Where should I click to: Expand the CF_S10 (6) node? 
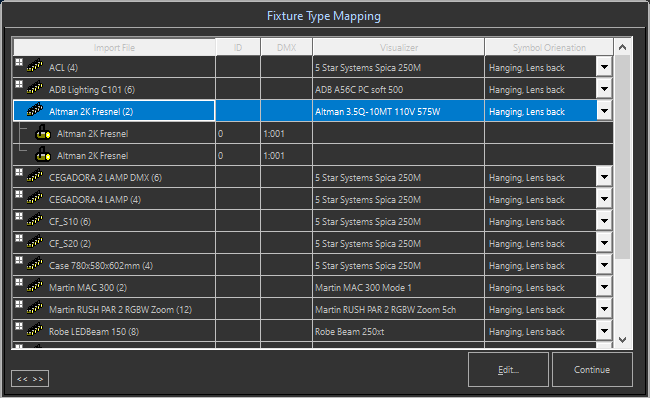coord(19,216)
